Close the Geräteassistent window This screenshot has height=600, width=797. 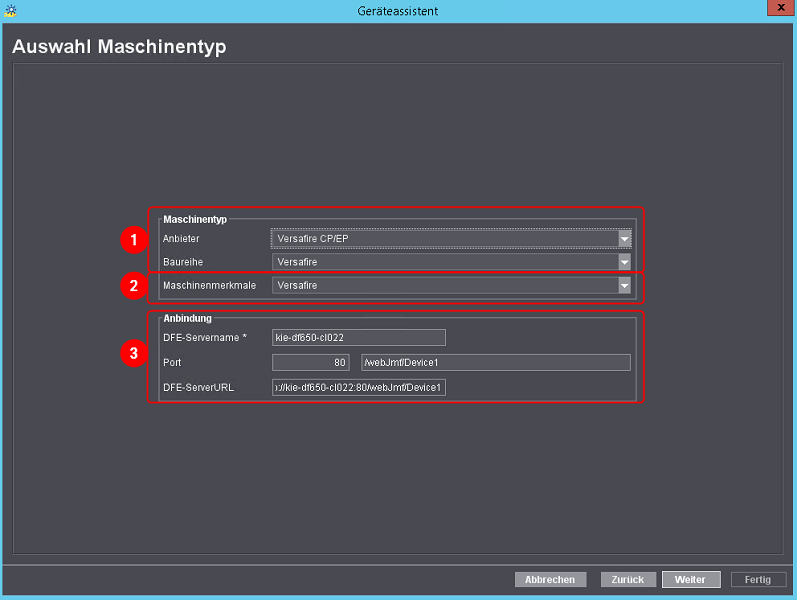click(x=777, y=8)
